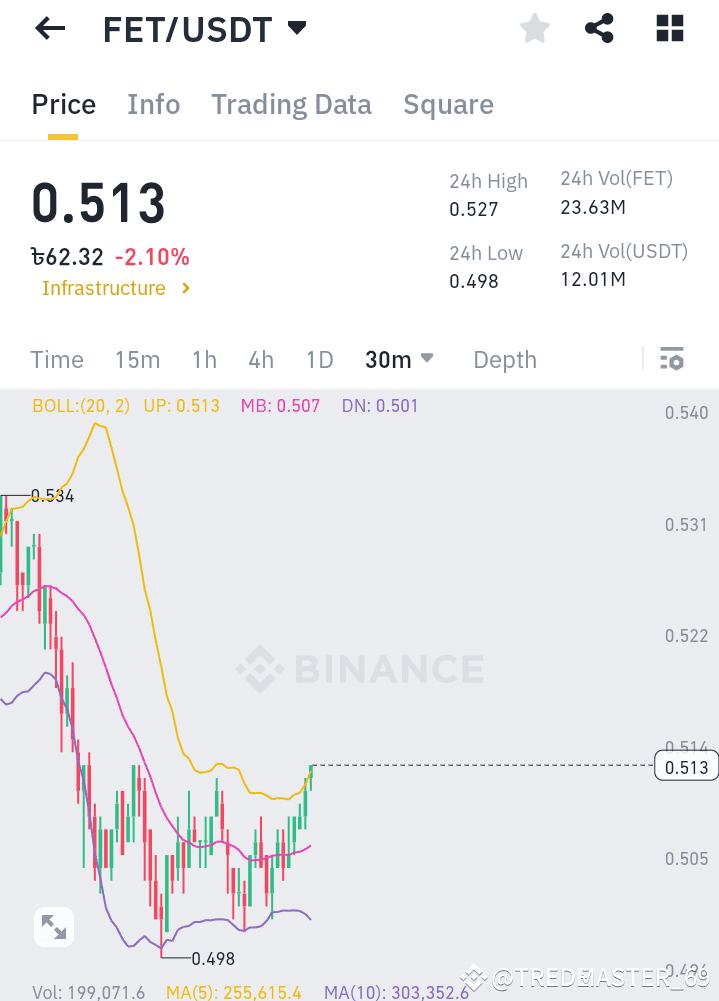This screenshot has height=1001, width=719.
Task: Select the 15m timeframe button
Action: [x=137, y=359]
